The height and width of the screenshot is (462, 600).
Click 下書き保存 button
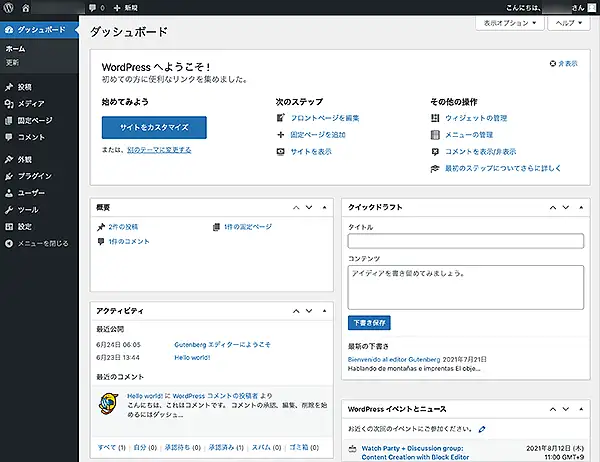(369, 323)
